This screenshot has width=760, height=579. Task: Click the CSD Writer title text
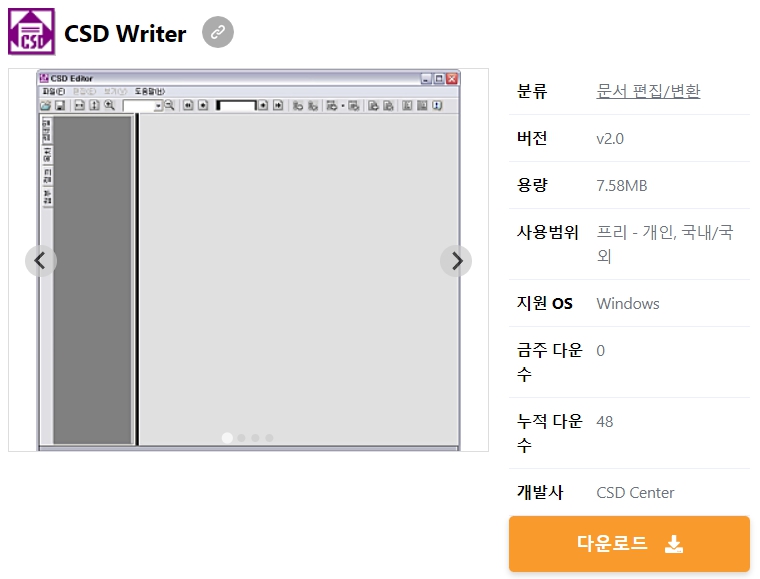[125, 33]
